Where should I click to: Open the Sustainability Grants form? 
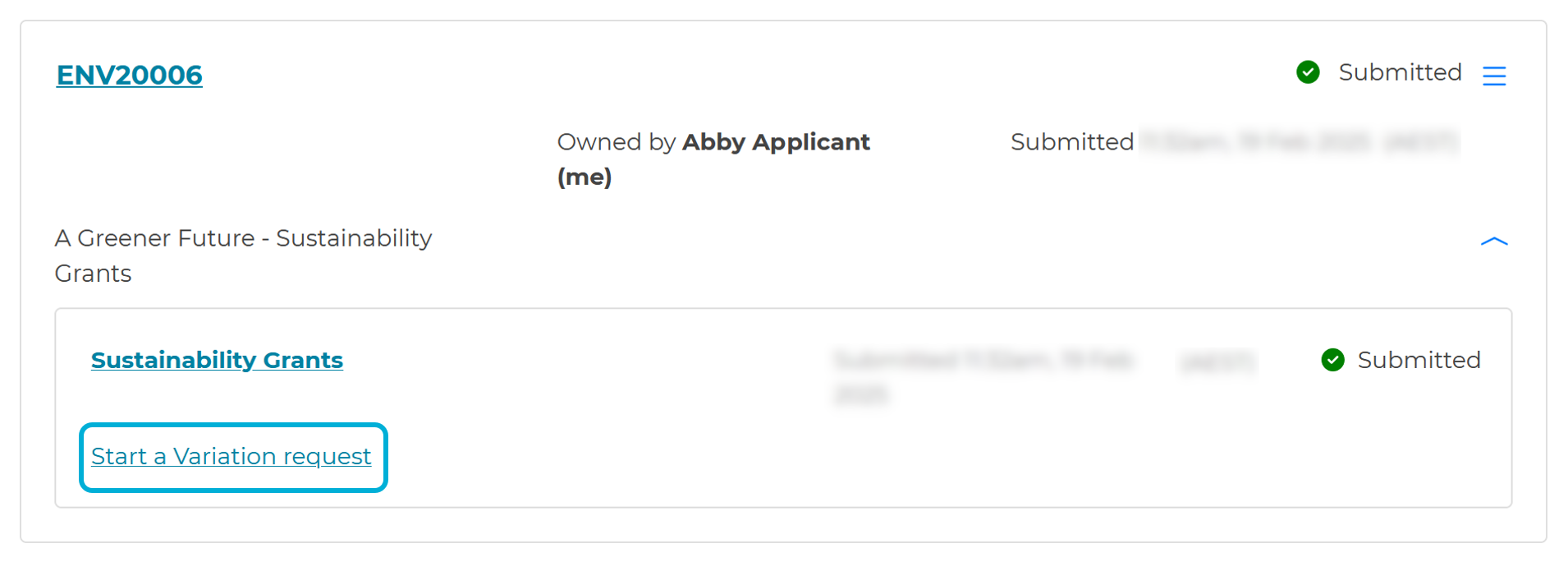click(x=217, y=360)
